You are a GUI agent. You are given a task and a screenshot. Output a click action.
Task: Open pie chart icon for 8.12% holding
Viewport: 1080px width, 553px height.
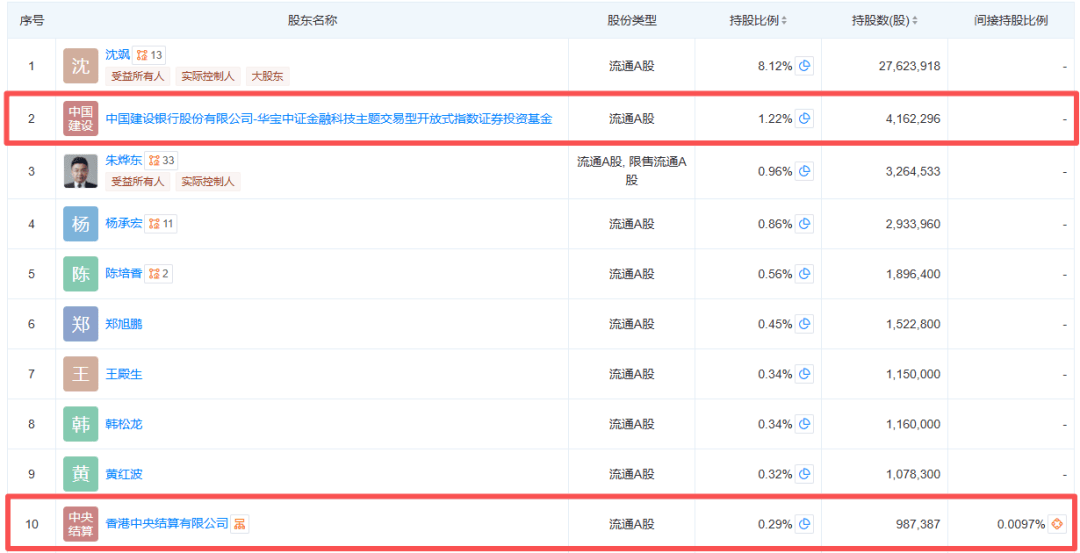point(804,66)
